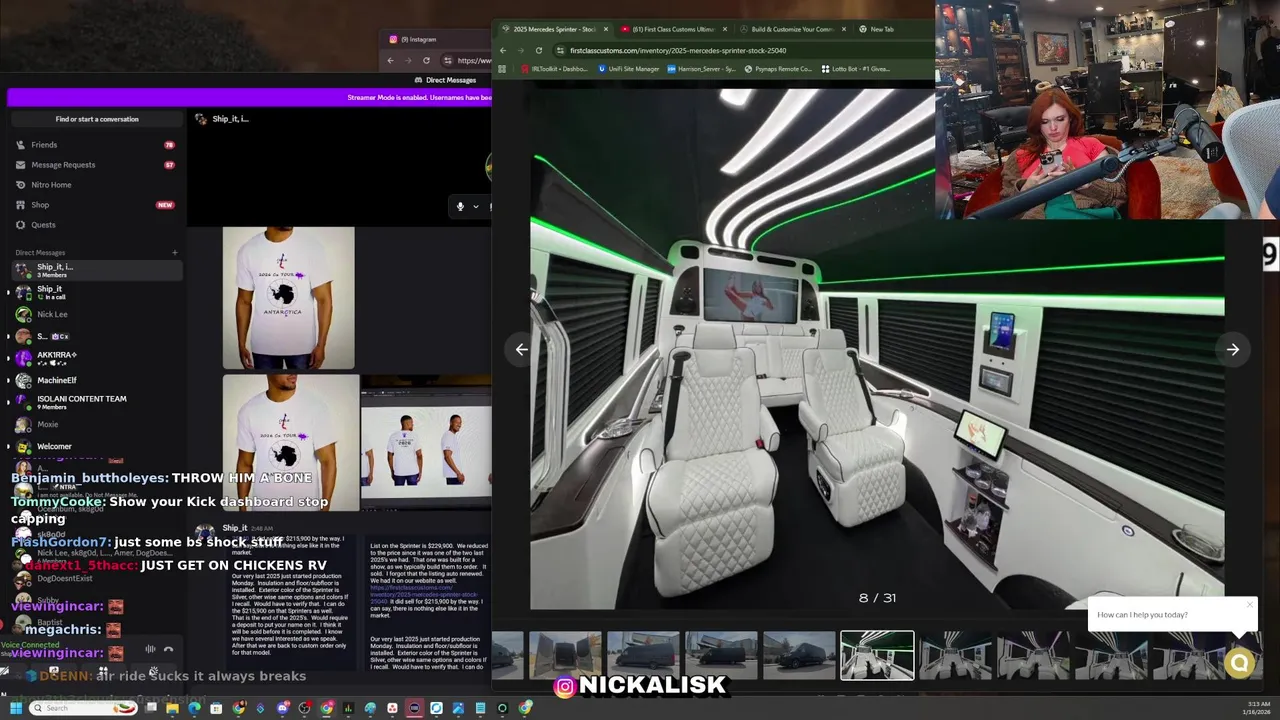Open Friends in Discord sidebar
The image size is (1280, 720).
[95, 145]
